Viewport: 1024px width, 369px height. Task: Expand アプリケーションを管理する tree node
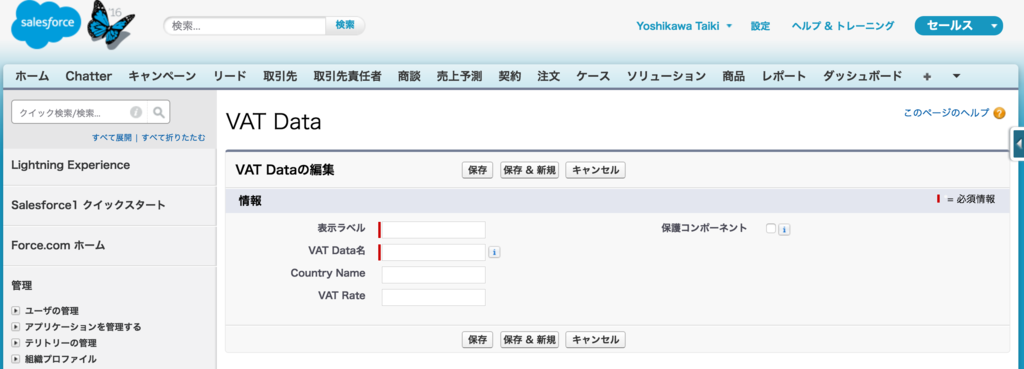(x=16, y=327)
